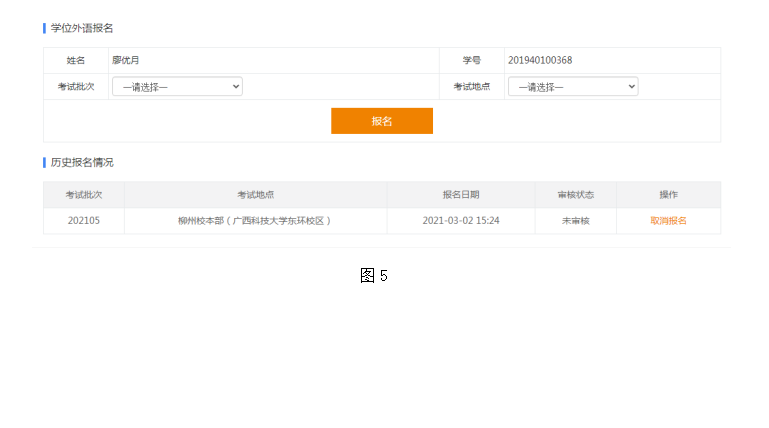
Task: Click the 考试批次 label in the form
Action: click(x=76, y=87)
